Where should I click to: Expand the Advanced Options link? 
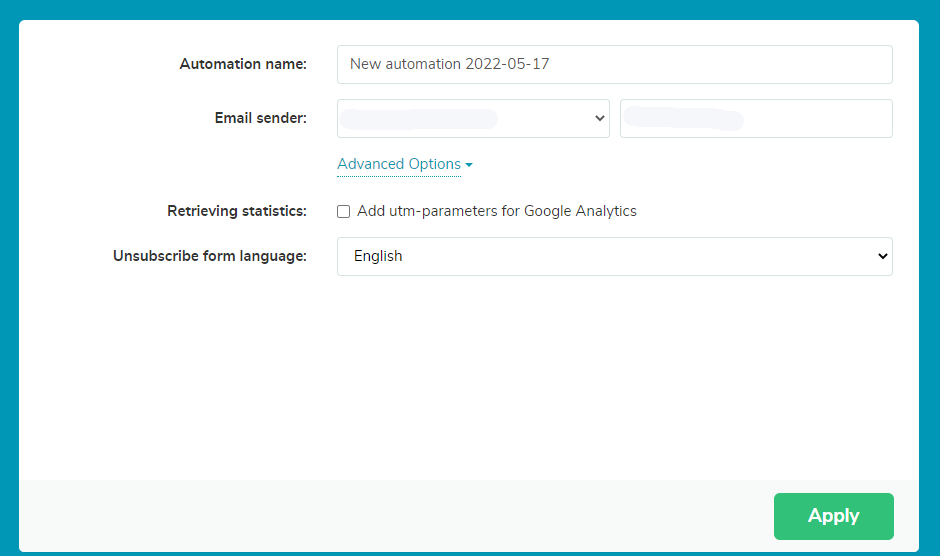tap(399, 164)
